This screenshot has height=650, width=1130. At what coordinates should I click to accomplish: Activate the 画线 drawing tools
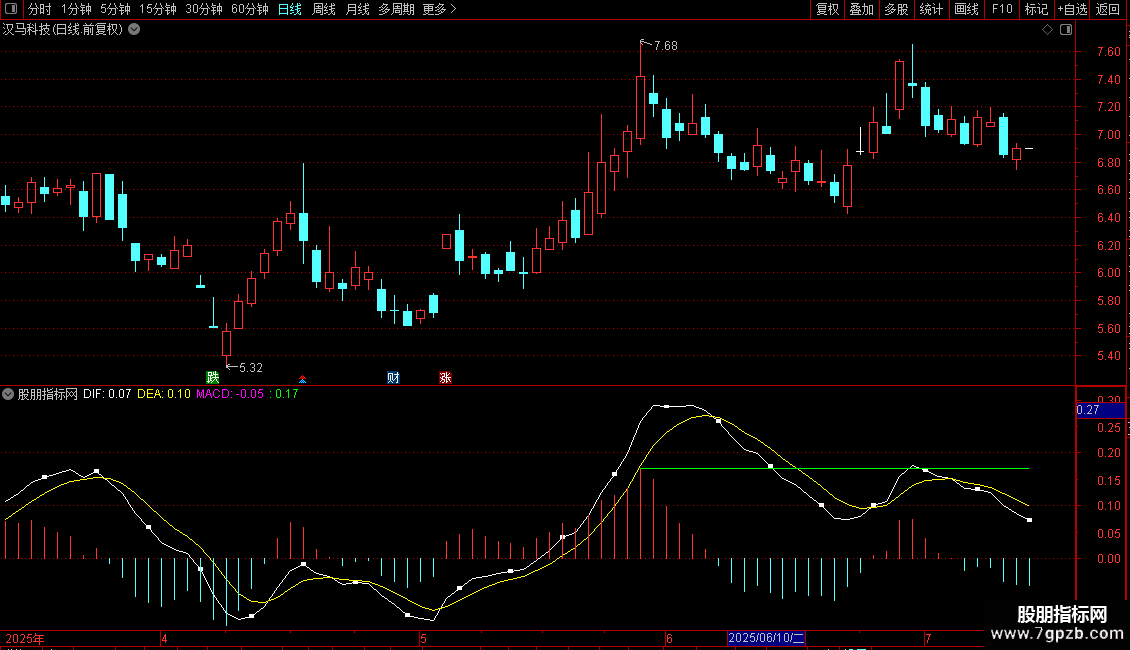pyautogui.click(x=966, y=9)
